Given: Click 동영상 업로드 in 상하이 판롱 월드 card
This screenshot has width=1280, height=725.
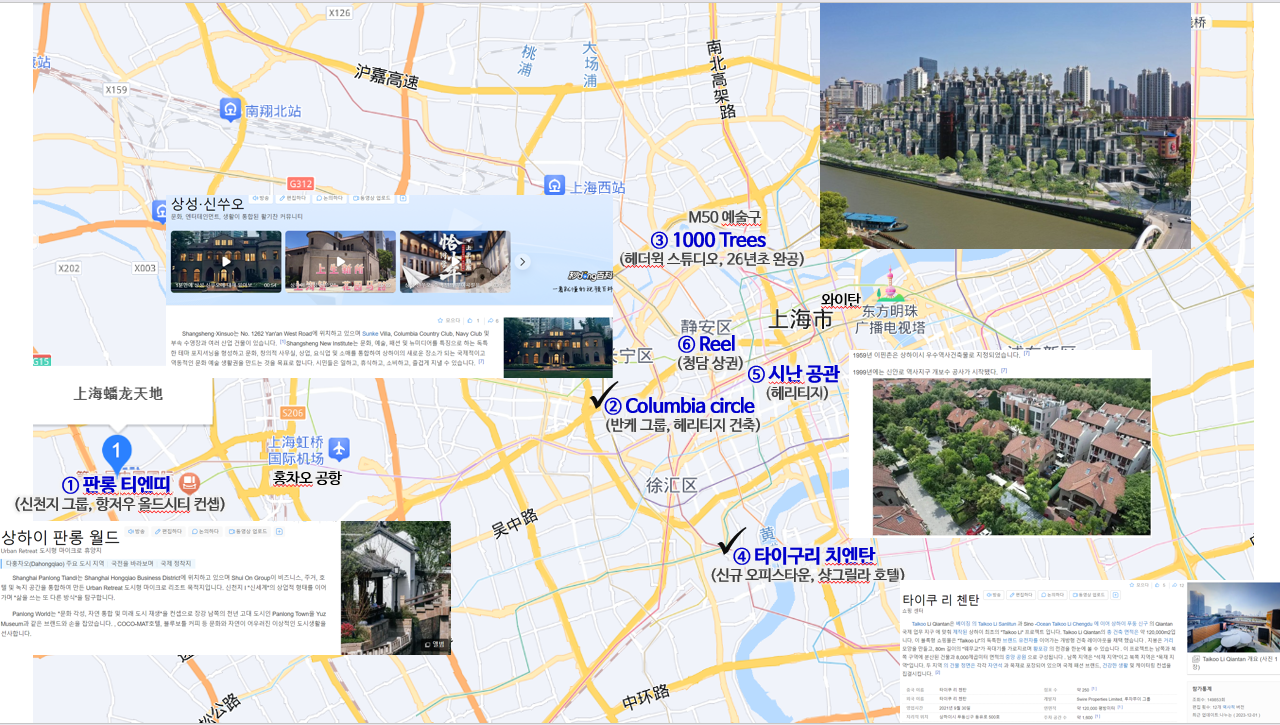Looking at the screenshot, I should [246, 531].
